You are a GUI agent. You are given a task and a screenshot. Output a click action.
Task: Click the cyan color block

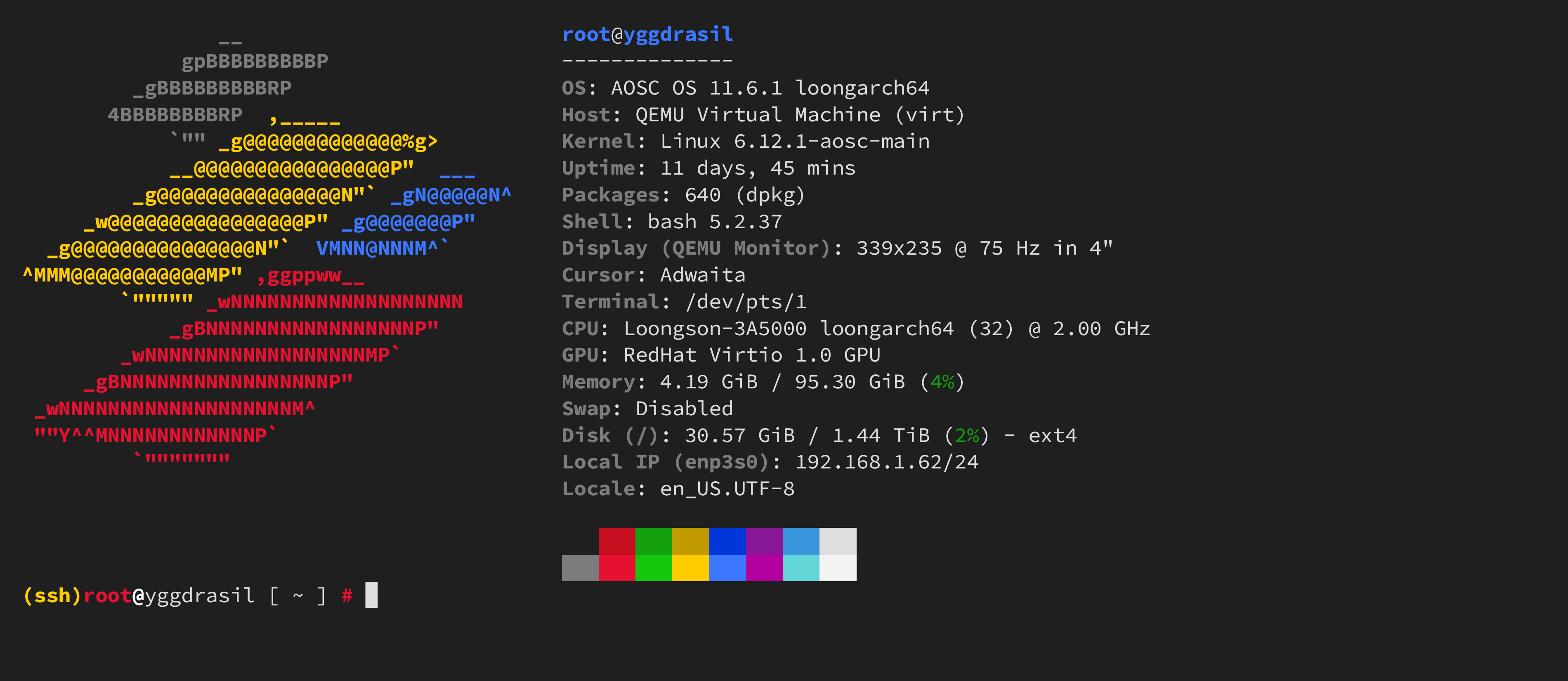click(801, 567)
